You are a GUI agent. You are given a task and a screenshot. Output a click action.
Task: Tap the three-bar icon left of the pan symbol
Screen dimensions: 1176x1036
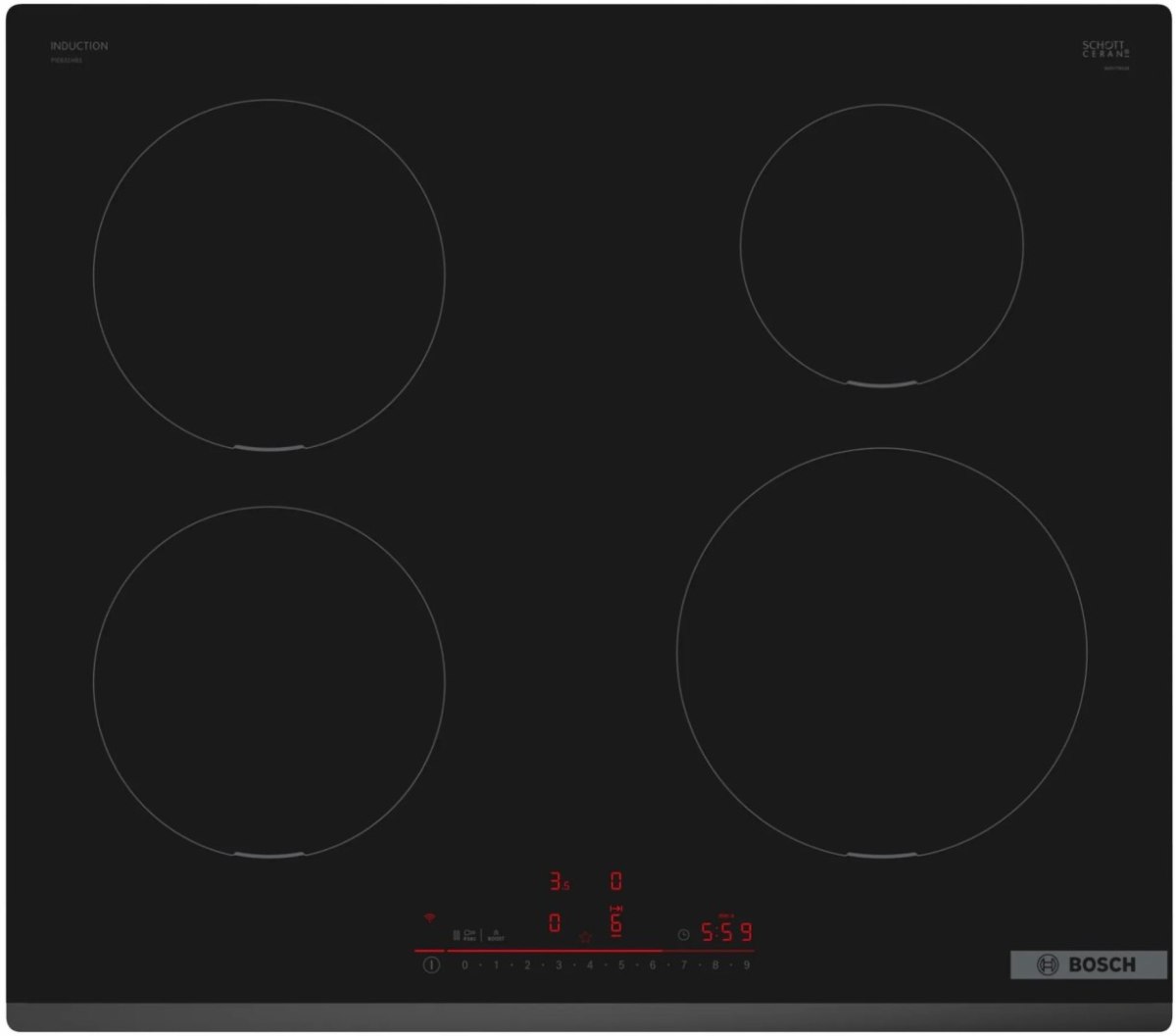point(456,935)
